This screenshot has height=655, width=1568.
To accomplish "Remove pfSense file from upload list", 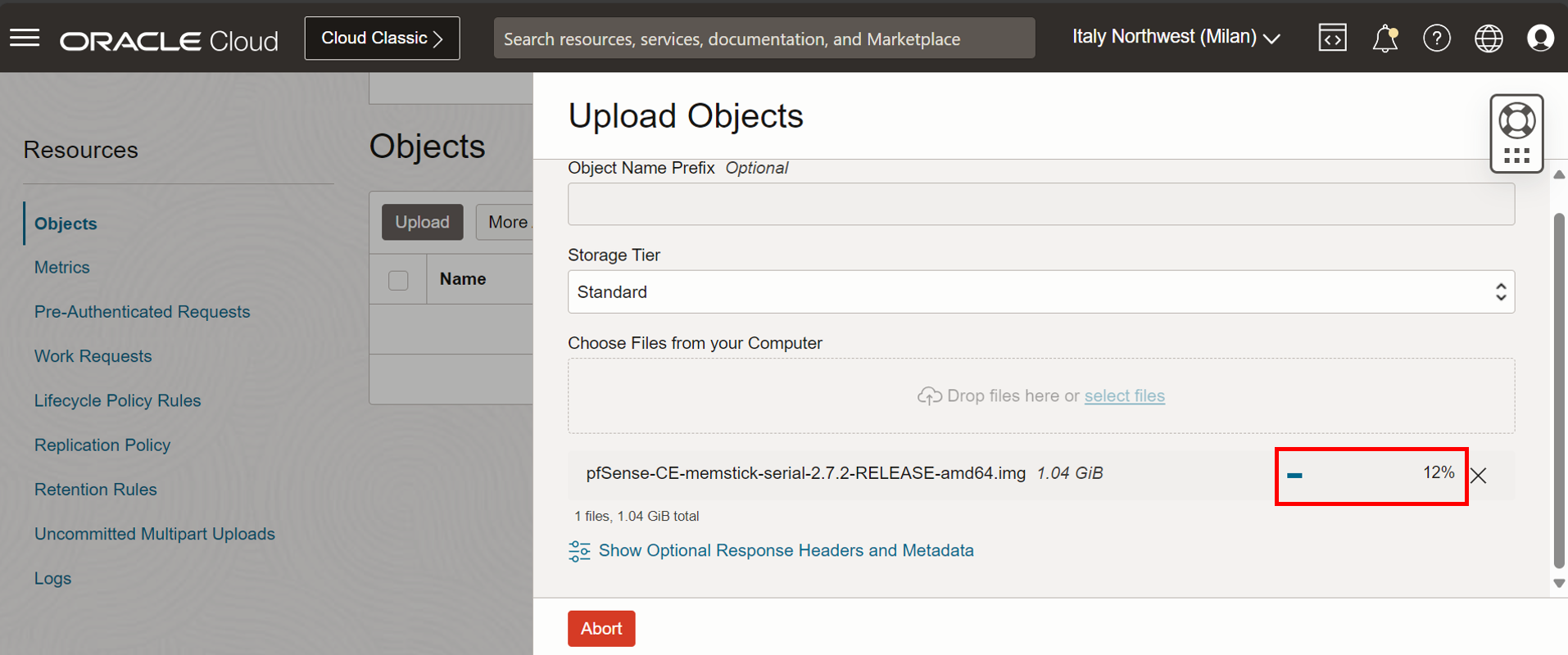I will [1478, 476].
